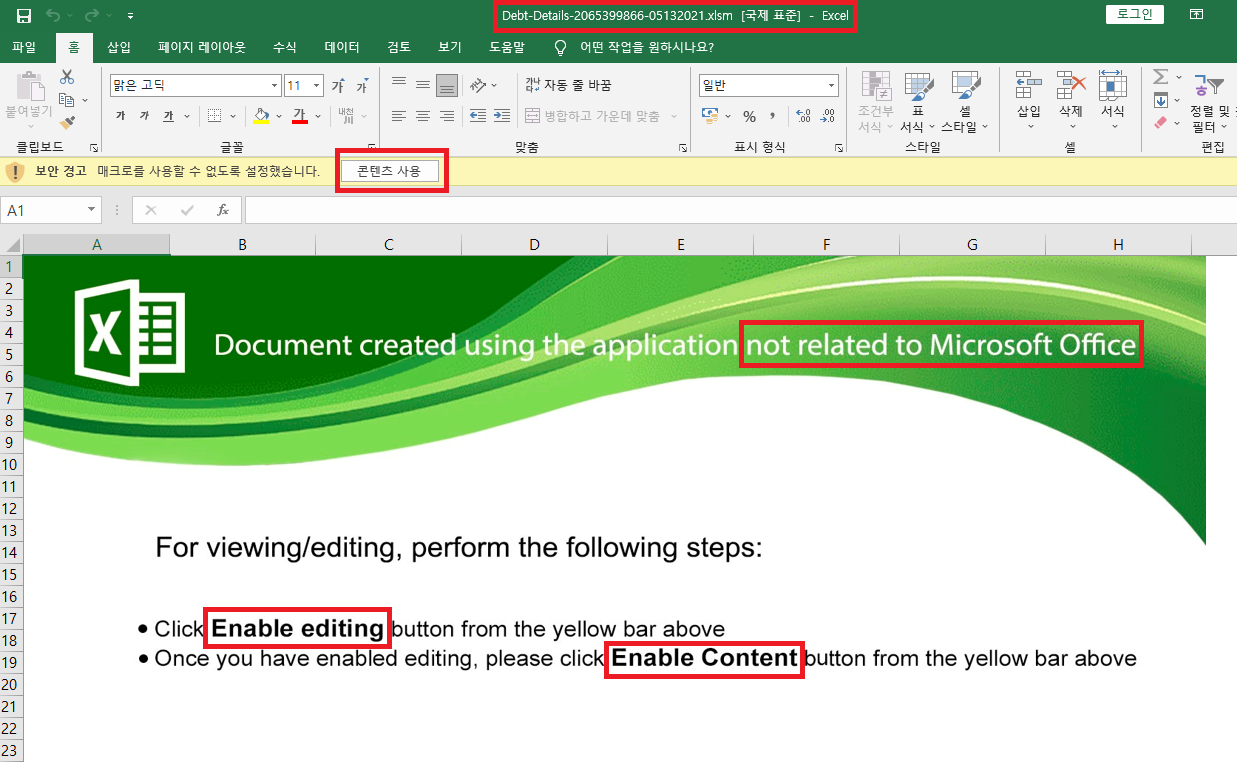Open number format dropdown 일반
This screenshot has height=762, width=1237.
[x=831, y=86]
